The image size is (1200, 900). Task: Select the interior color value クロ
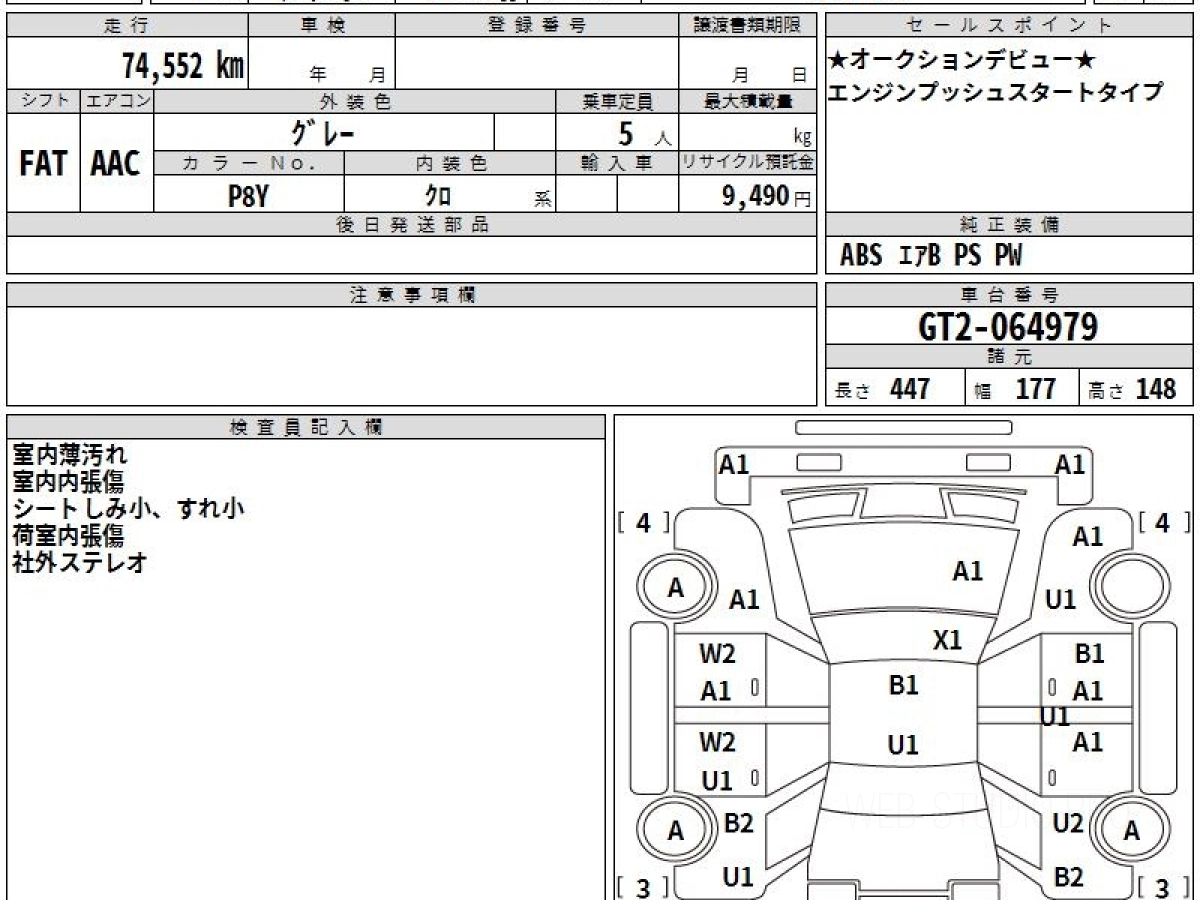pyautogui.click(x=438, y=195)
